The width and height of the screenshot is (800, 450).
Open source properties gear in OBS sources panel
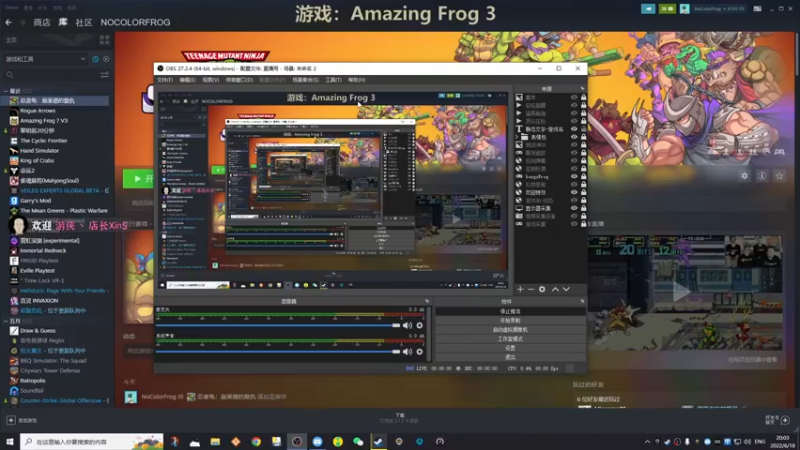pyautogui.click(x=542, y=289)
